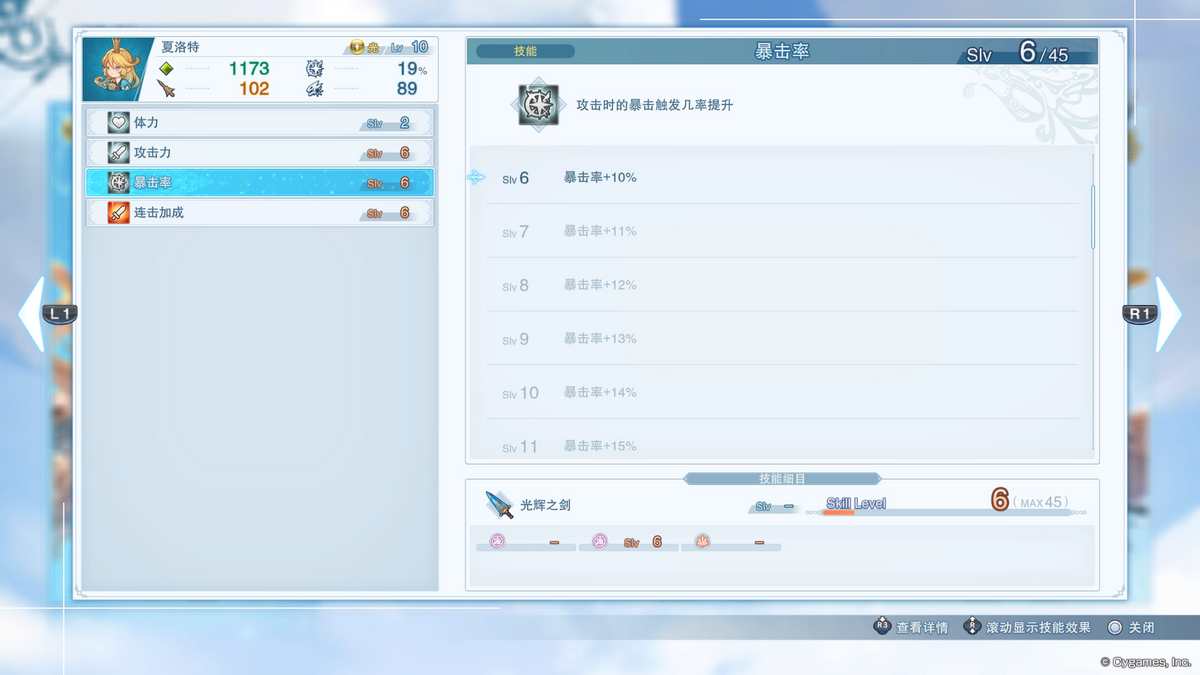Select the 体力 skill heart icon
Viewport: 1200px width, 675px height.
coord(119,123)
